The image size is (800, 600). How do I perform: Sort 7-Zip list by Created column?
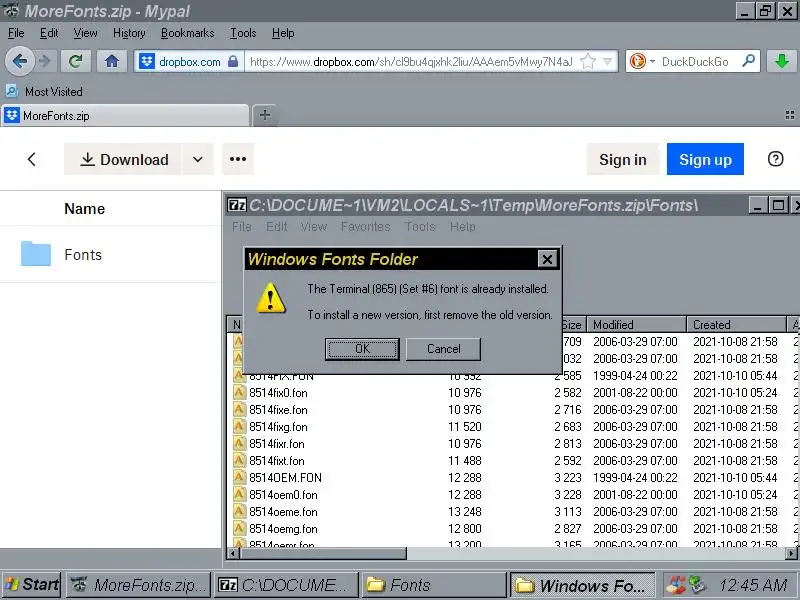coord(736,324)
